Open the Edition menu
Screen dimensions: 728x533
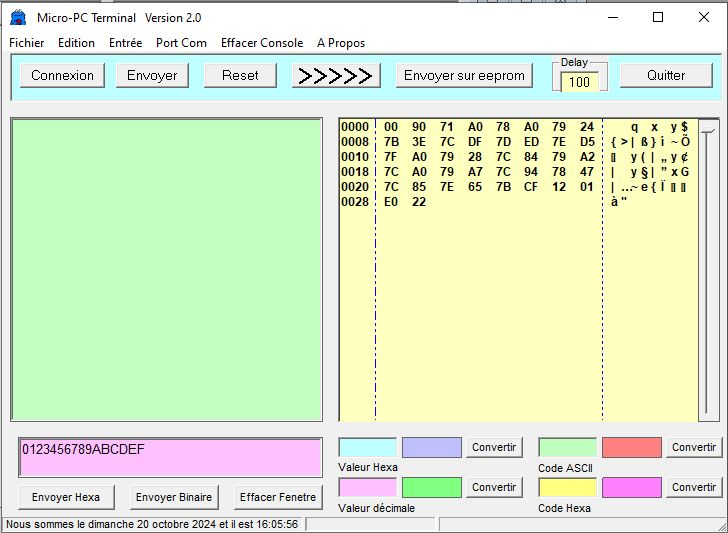tap(76, 43)
